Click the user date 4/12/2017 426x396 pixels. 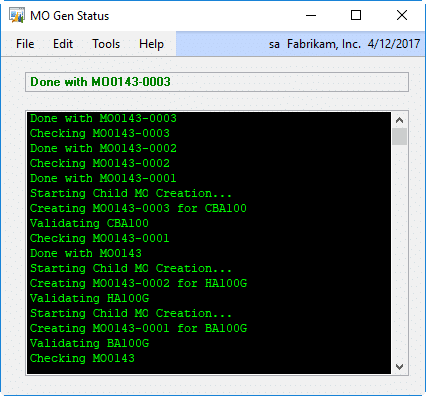pos(394,44)
